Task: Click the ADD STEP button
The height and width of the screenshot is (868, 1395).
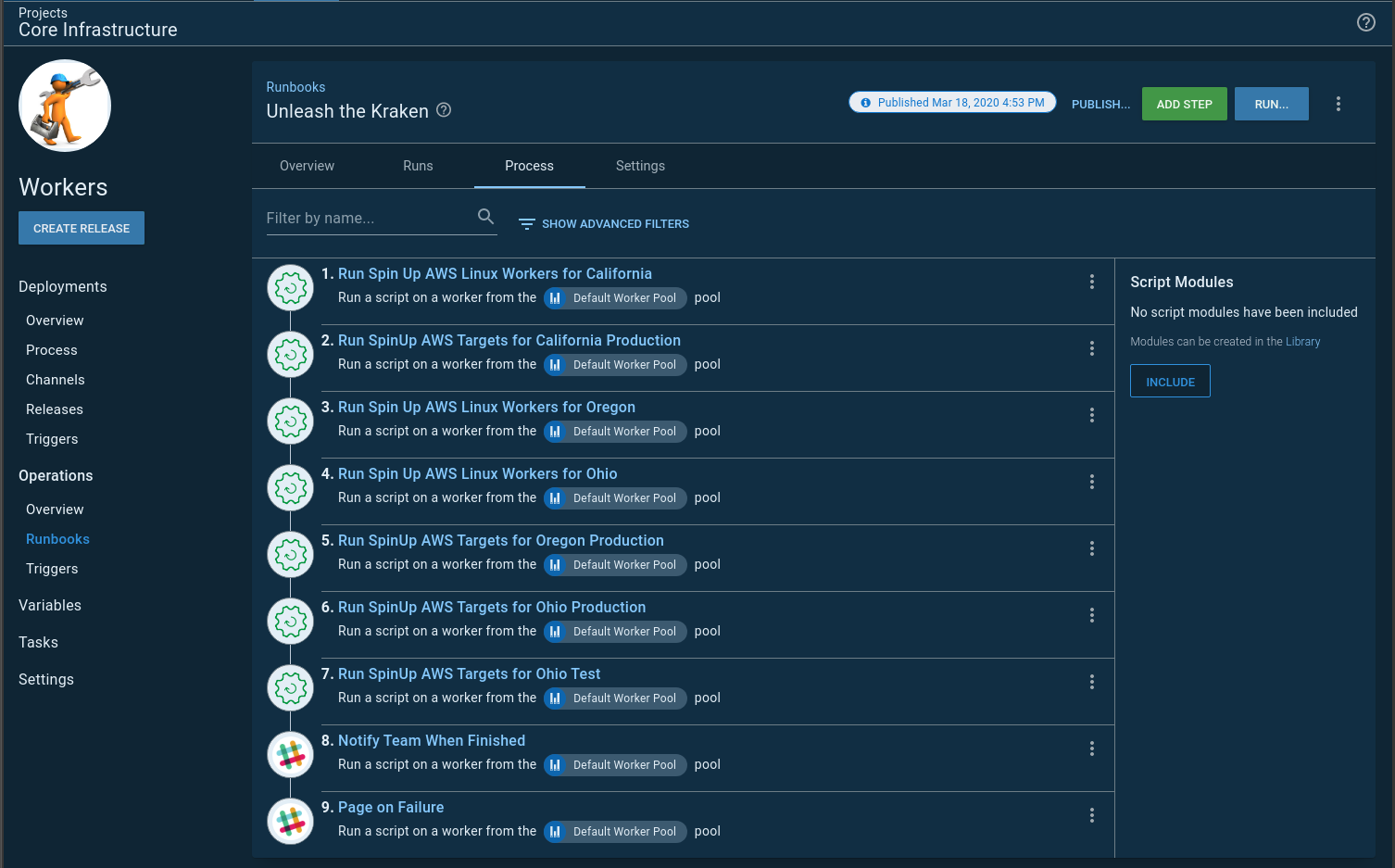Action: [x=1184, y=104]
